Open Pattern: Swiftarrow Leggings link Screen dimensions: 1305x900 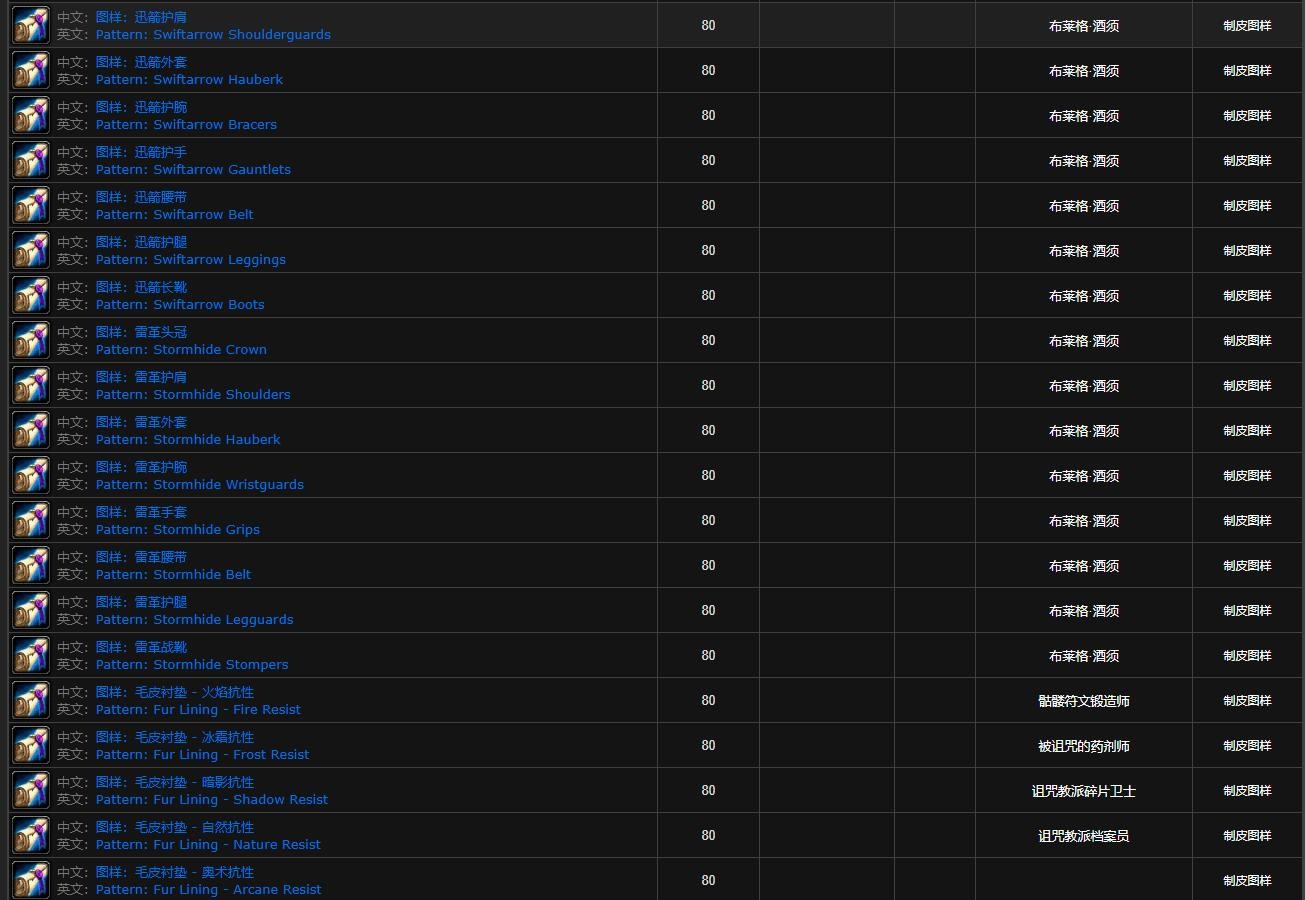(x=190, y=260)
